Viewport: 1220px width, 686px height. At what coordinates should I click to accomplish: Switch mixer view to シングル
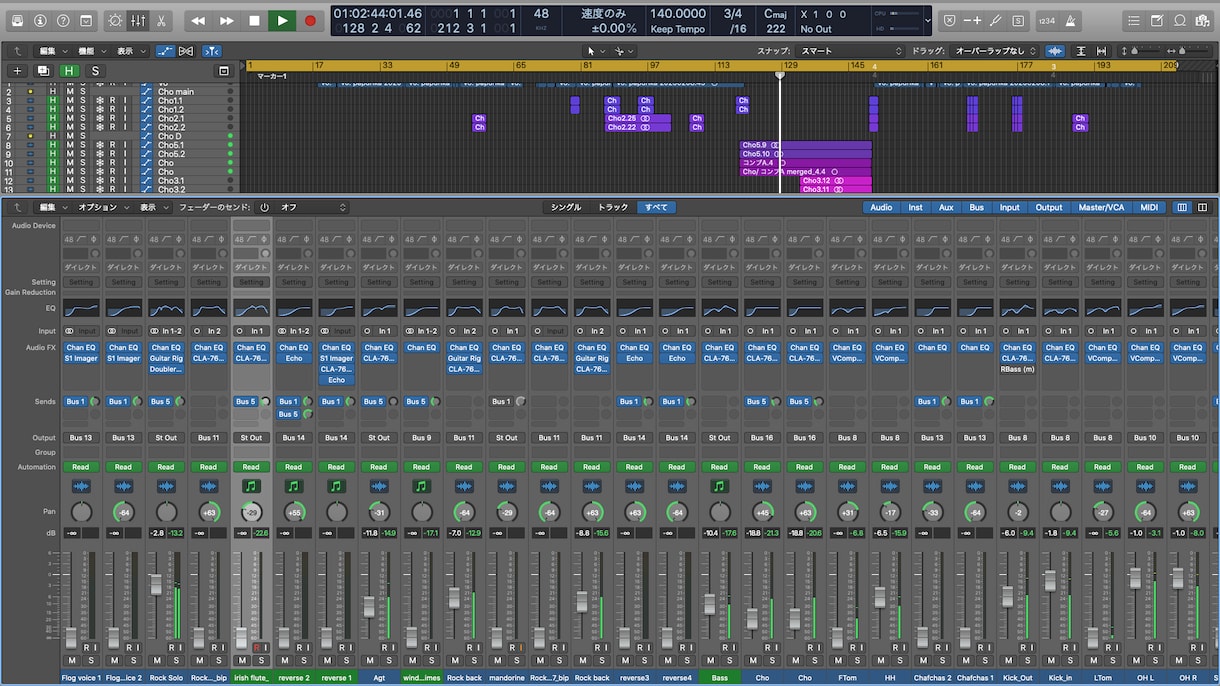(566, 207)
